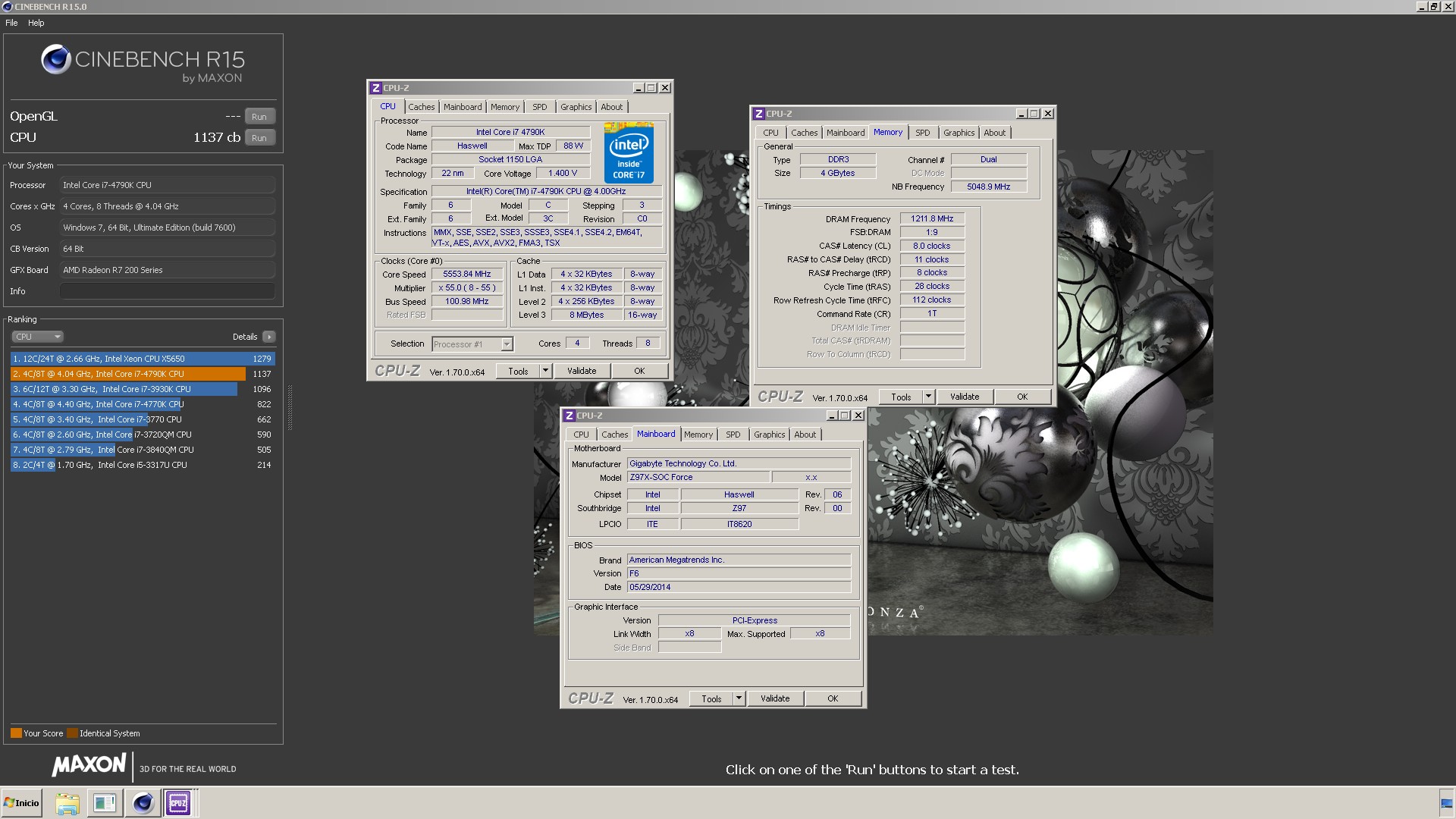This screenshot has width=1456, height=819.
Task: Click Tools button in CPU-Z memory window
Action: coord(902,397)
